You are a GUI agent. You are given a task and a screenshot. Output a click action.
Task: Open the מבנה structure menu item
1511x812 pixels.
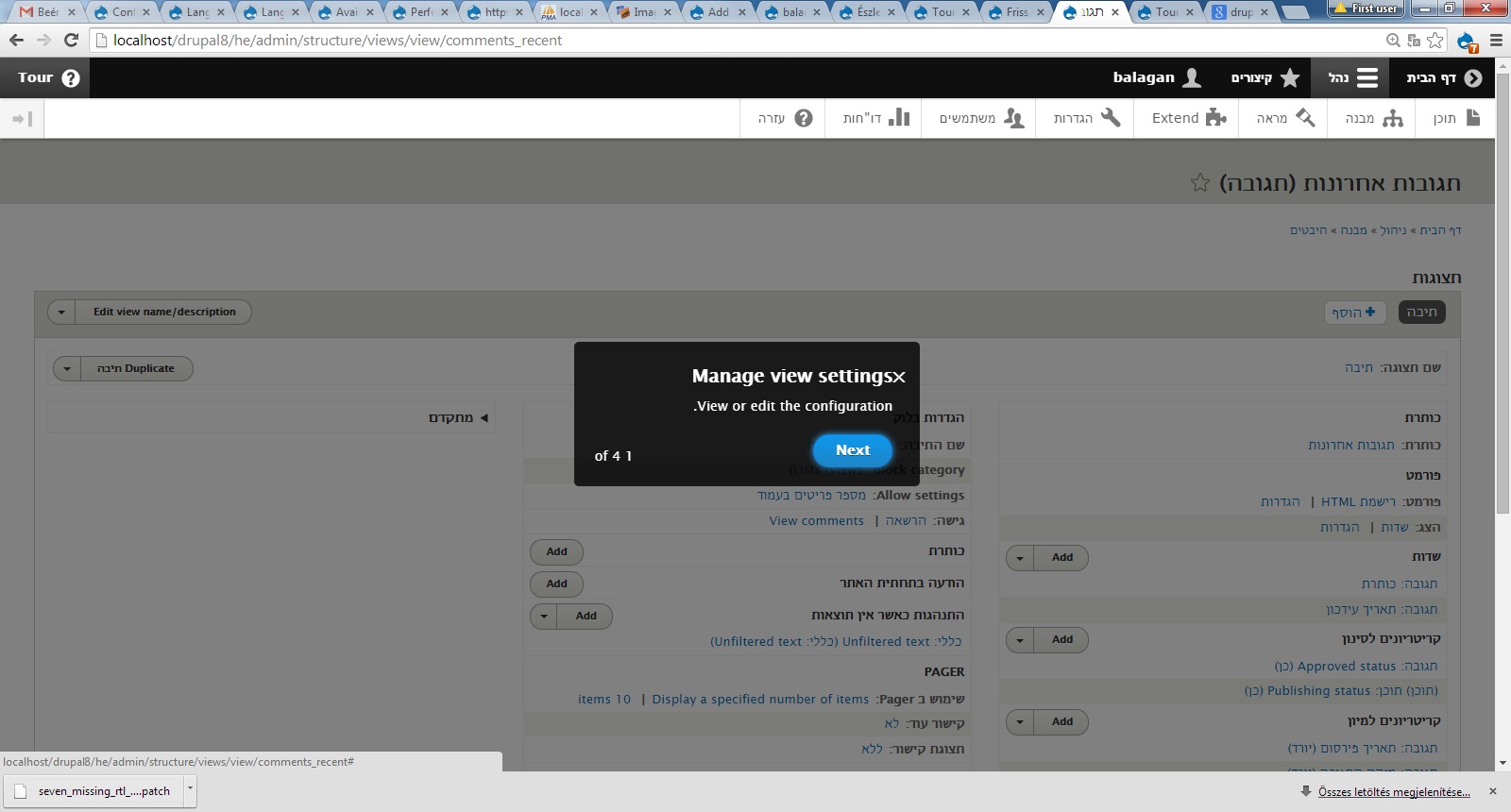coord(1374,118)
